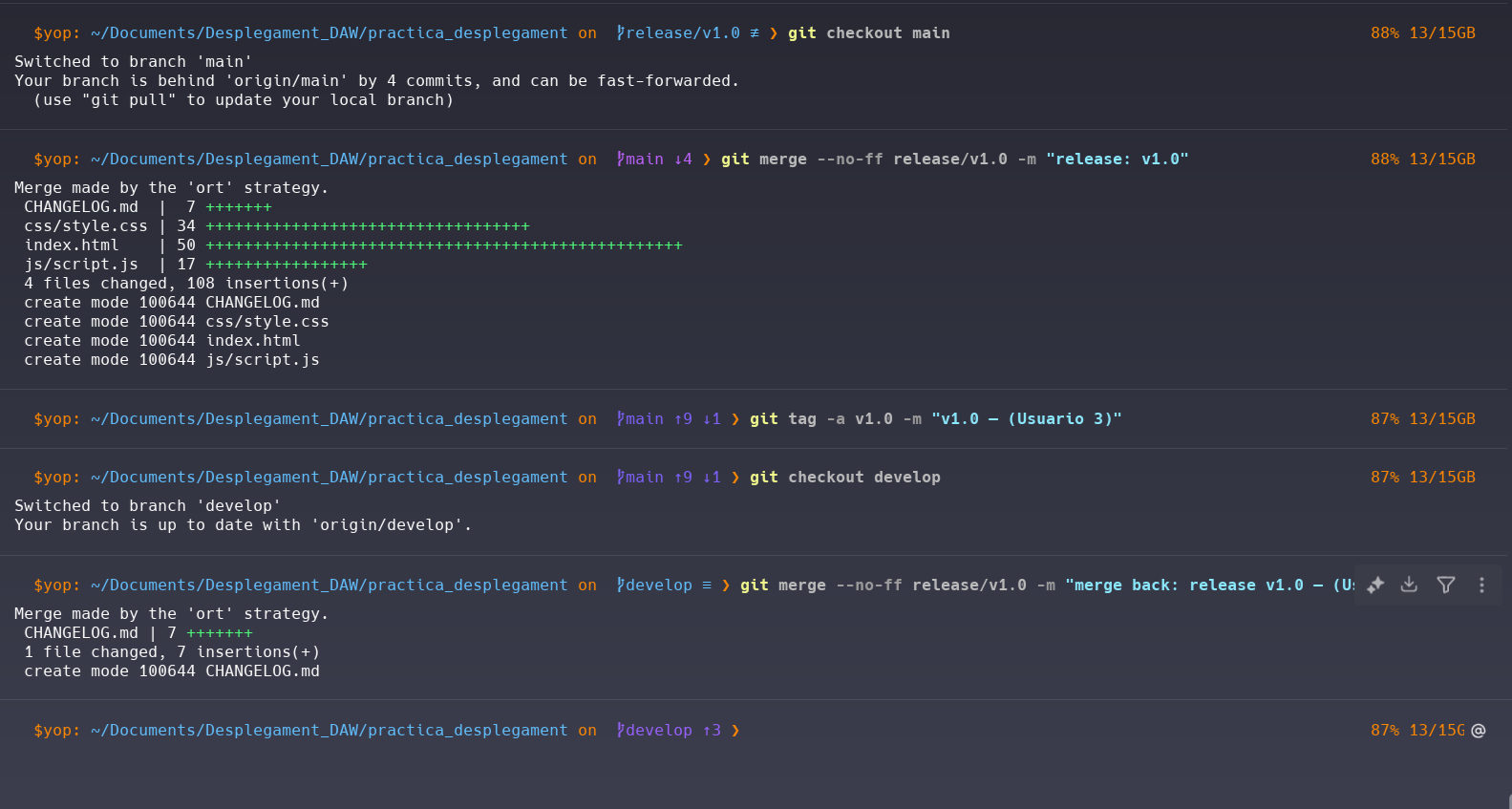
Task: Open the filter block output funnel icon
Action: (1446, 585)
